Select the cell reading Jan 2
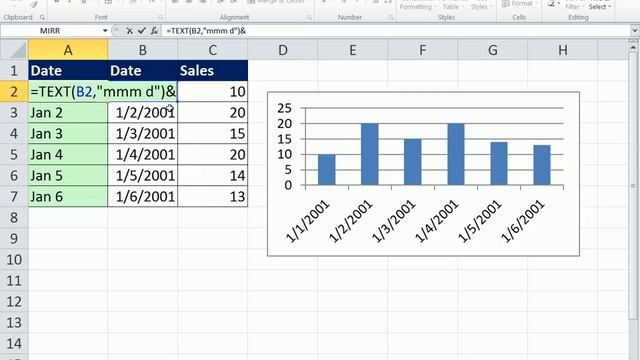Viewport: 640px width, 360px height. tap(68, 113)
